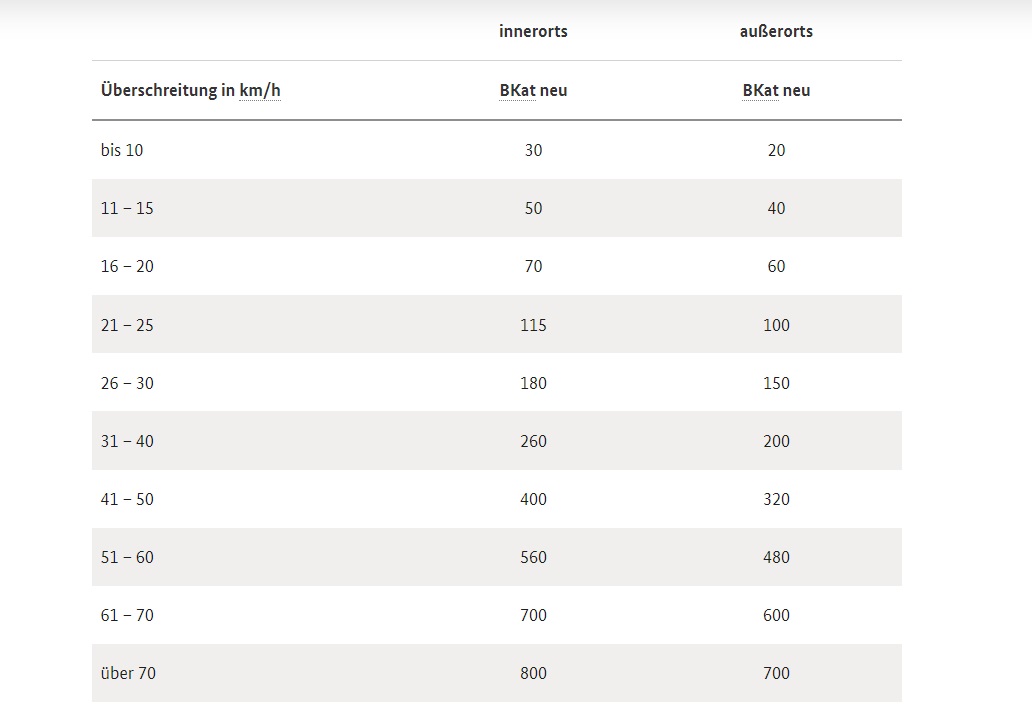Select the 'über 70' row label

(x=128, y=673)
